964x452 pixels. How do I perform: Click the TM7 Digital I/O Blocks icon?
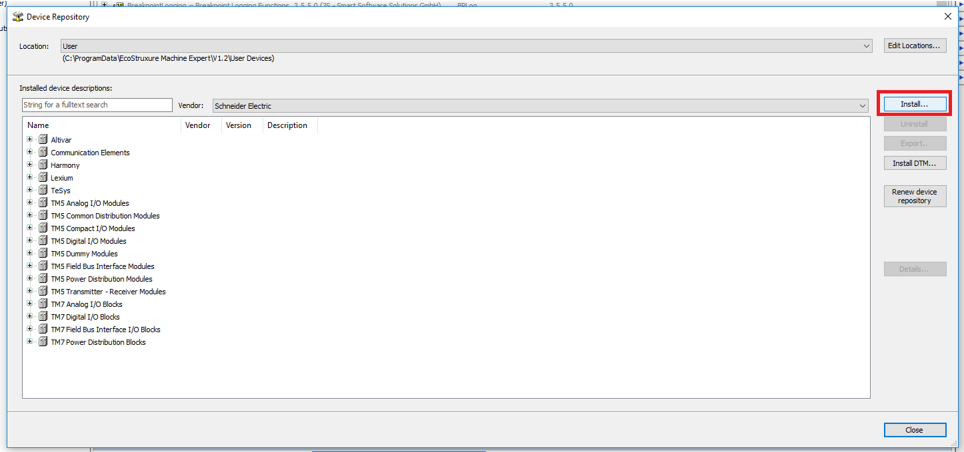click(x=43, y=317)
